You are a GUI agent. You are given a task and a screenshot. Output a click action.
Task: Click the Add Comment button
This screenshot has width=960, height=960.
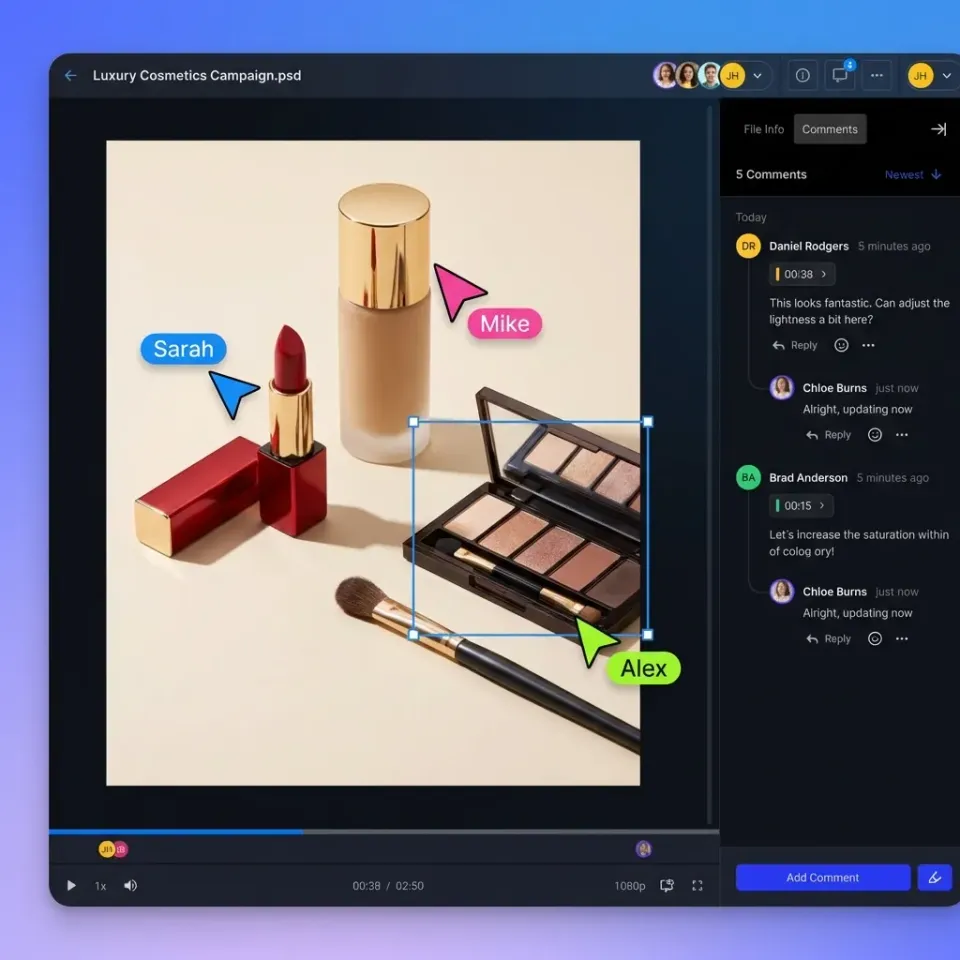point(822,877)
